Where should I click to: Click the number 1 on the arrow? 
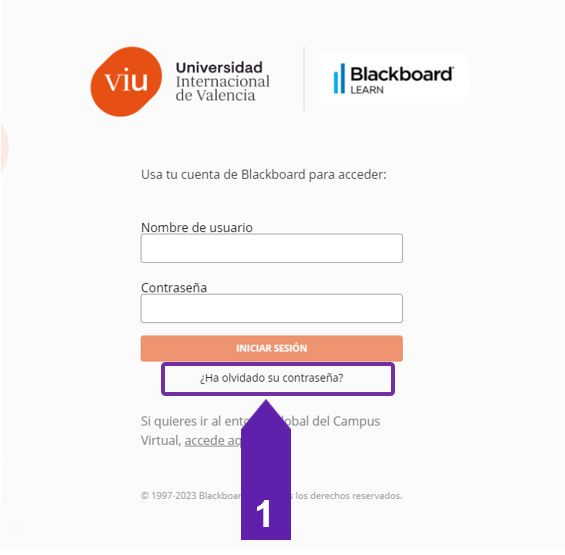pyautogui.click(x=263, y=514)
